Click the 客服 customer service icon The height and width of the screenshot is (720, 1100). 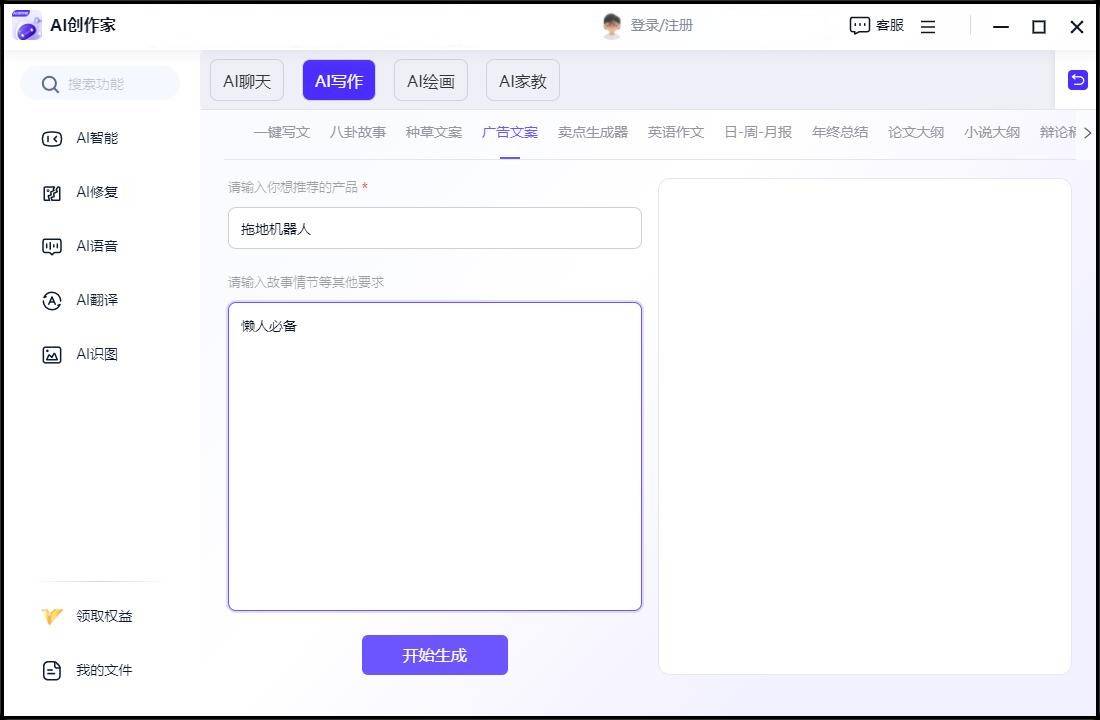(x=859, y=26)
